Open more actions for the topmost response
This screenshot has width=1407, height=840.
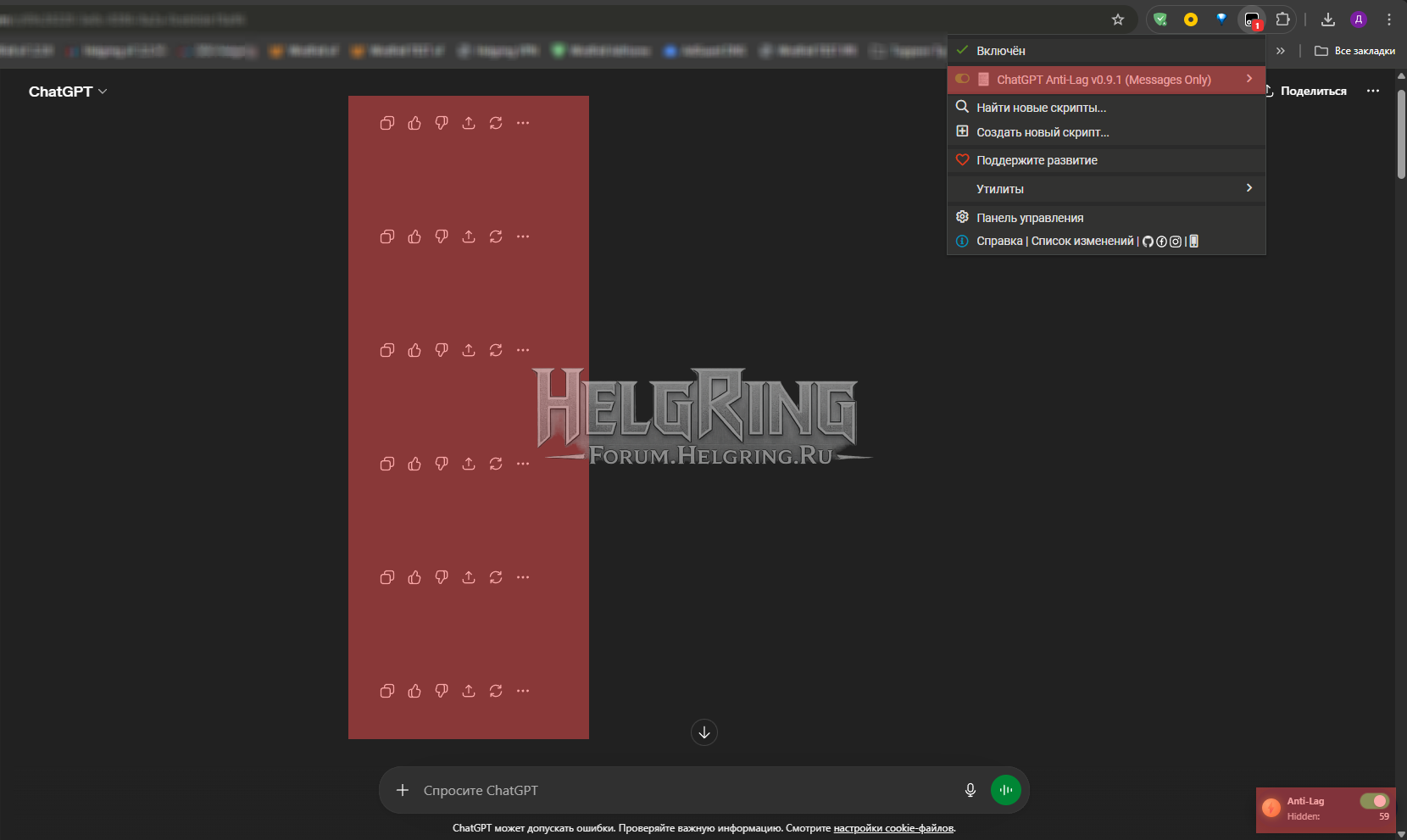[x=523, y=123]
